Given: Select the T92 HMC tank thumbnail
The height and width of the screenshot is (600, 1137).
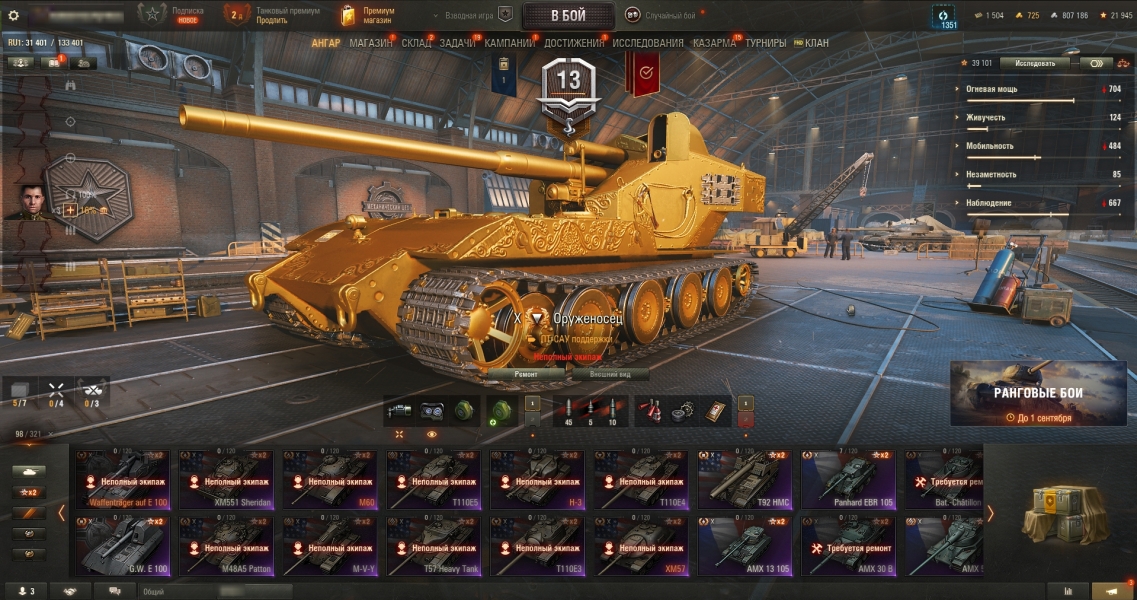Looking at the screenshot, I should [745, 479].
